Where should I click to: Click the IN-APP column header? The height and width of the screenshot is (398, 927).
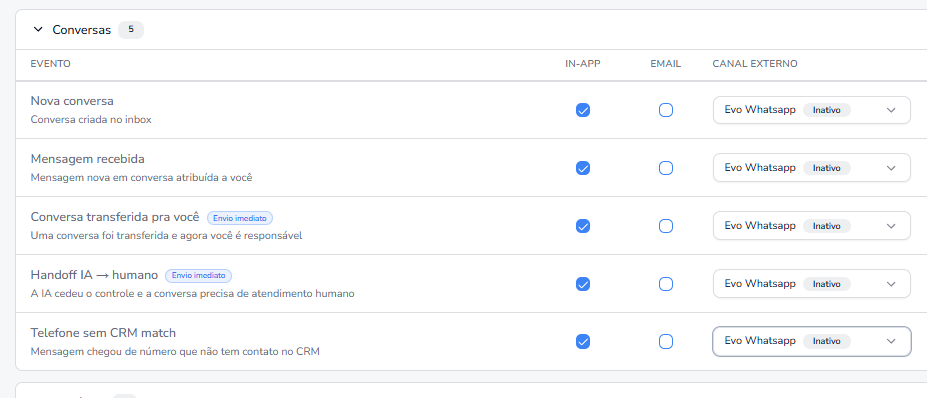click(583, 64)
